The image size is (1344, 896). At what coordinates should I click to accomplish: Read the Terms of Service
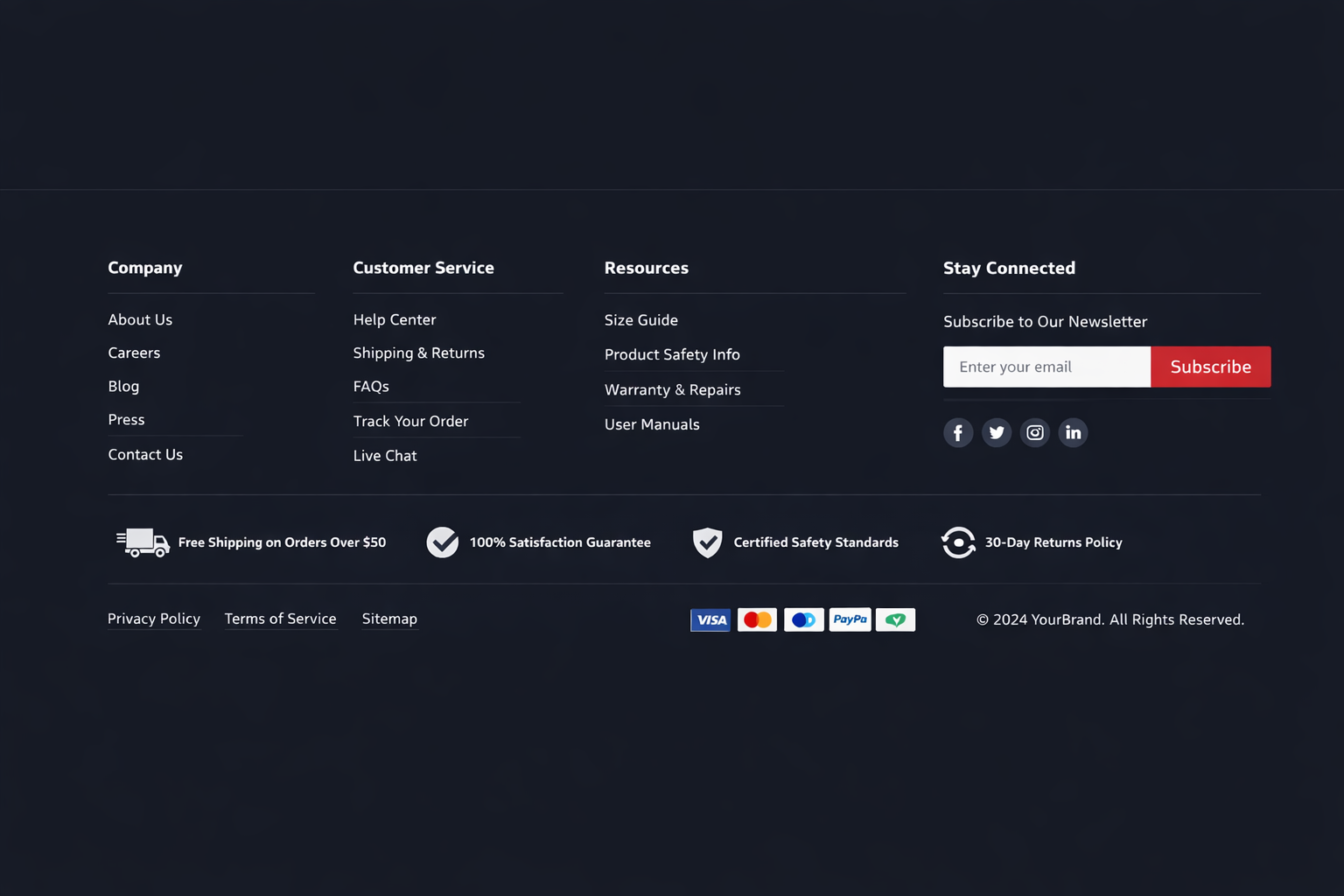click(280, 619)
